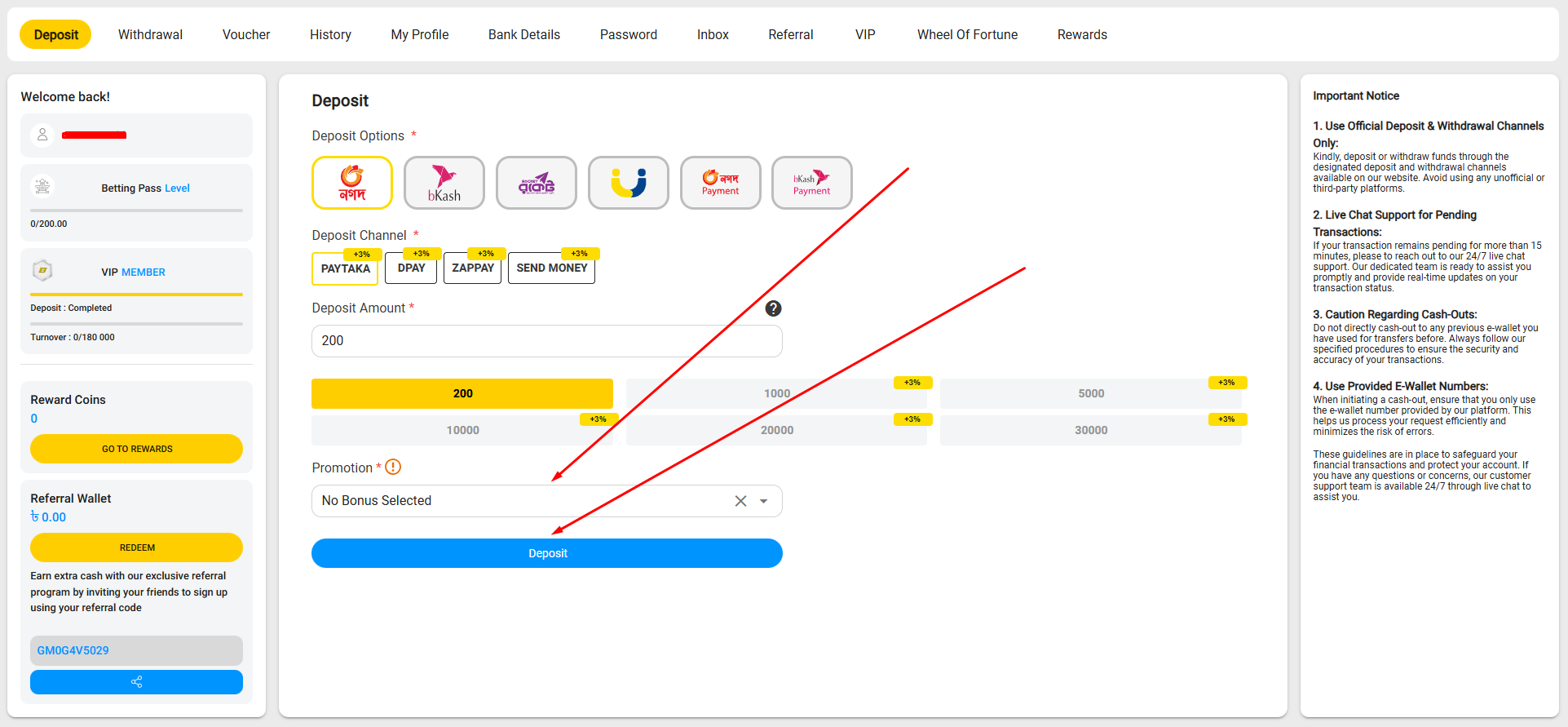Share referral code via share icon button

pos(137,682)
